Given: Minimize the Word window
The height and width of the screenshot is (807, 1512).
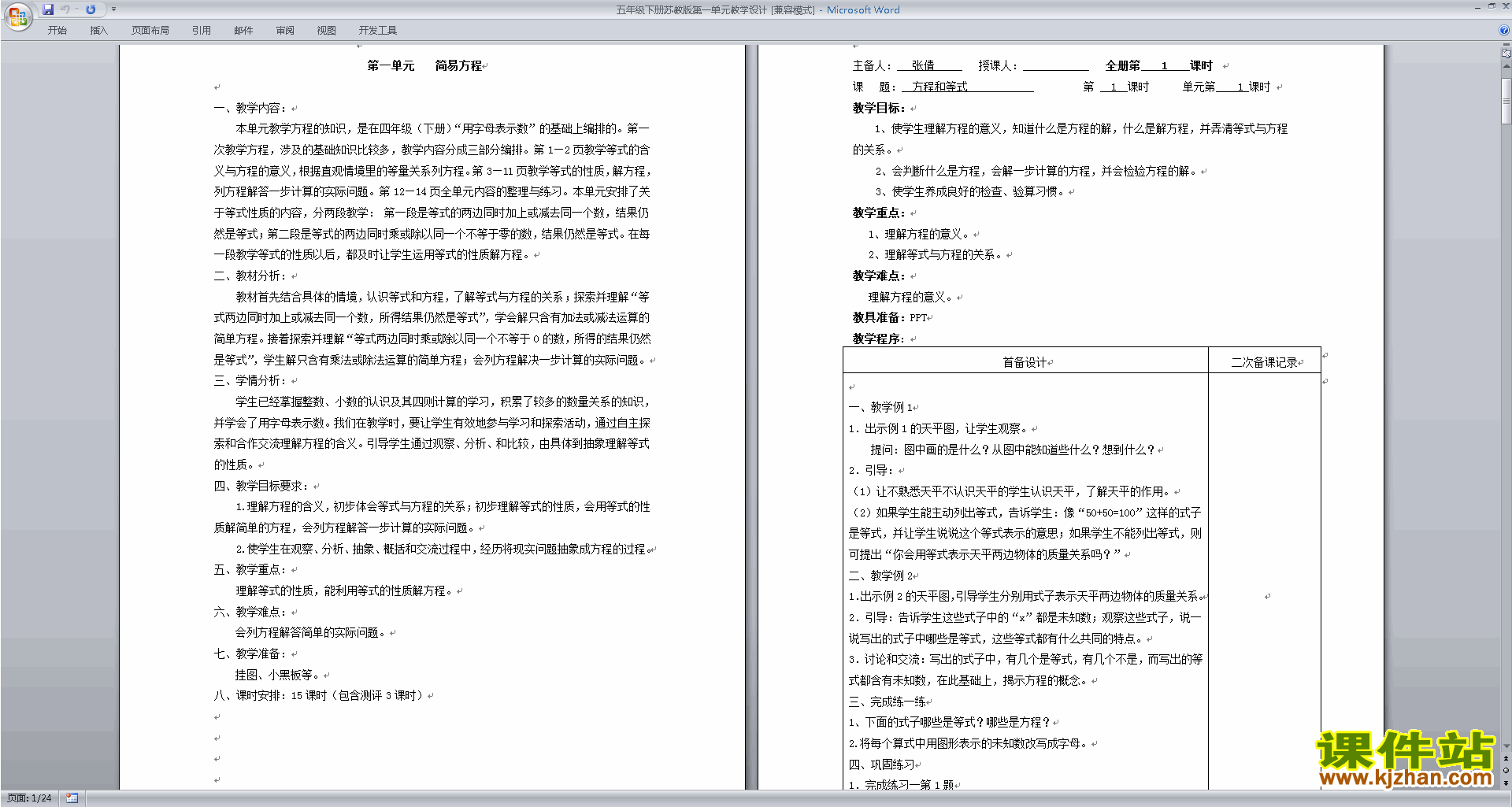Looking at the screenshot, I should click(1477, 7).
